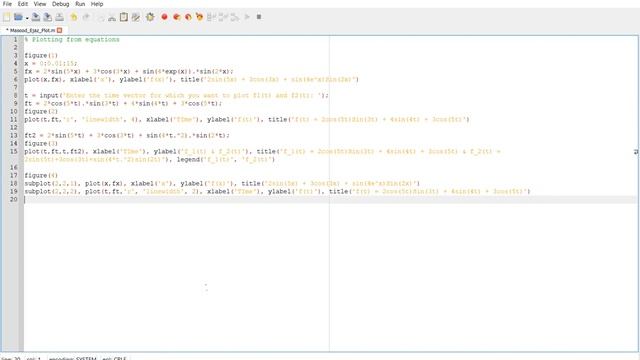Click the subplot(2,2,1) code line
Viewport: 640px width, 360px height.
coord(222,184)
